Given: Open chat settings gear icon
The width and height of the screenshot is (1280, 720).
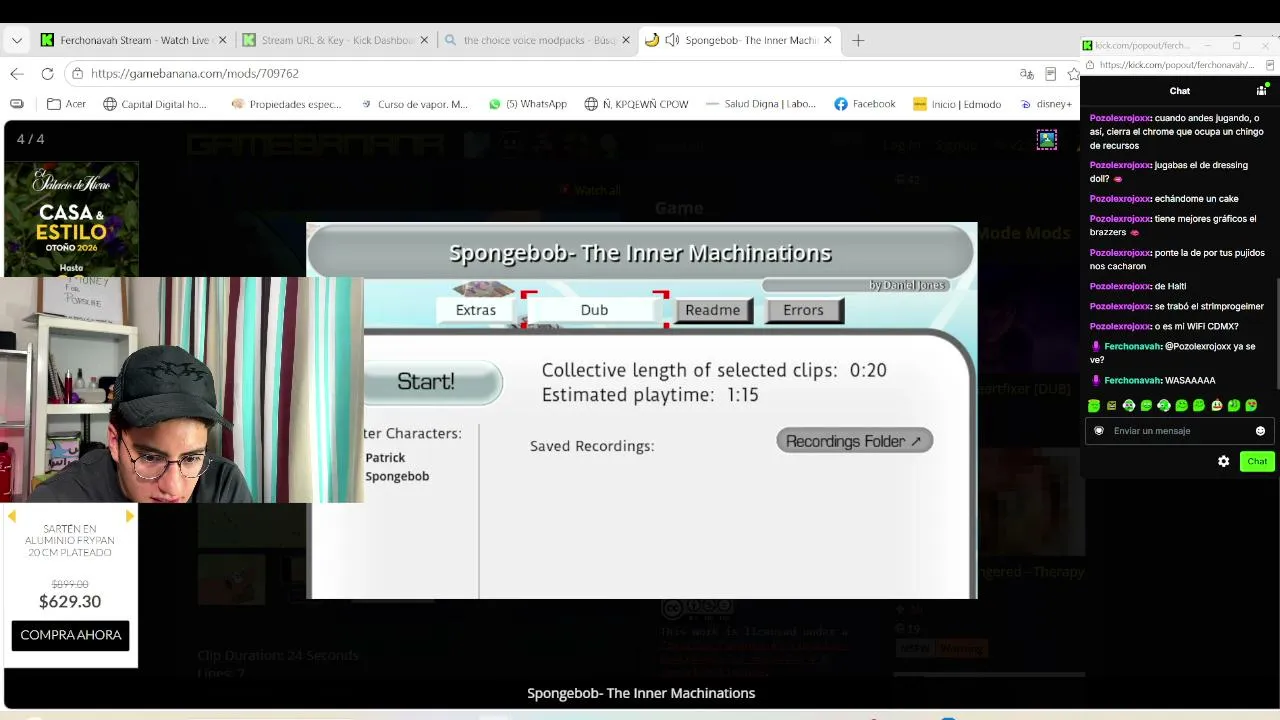Looking at the screenshot, I should pyautogui.click(x=1223, y=461).
